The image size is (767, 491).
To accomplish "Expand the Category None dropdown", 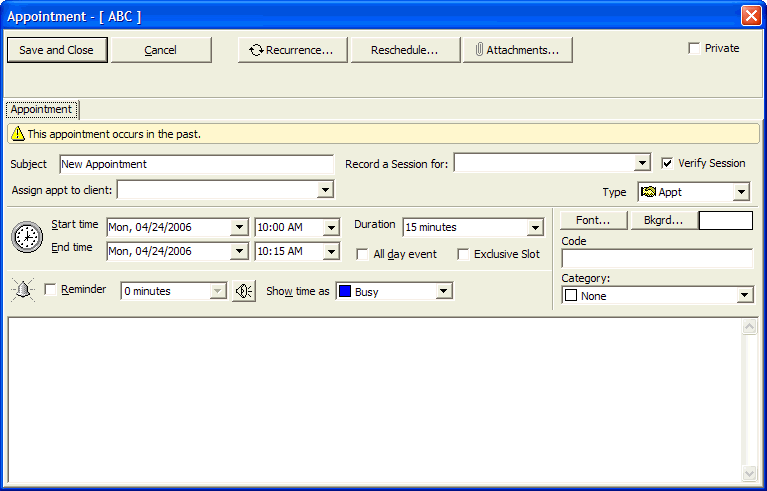I will pyautogui.click(x=744, y=295).
